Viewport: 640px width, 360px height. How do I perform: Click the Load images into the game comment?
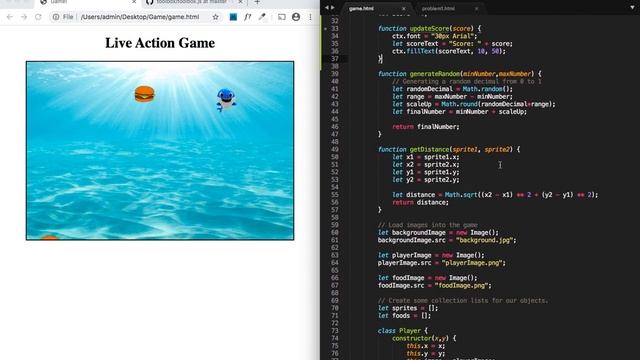(427, 225)
